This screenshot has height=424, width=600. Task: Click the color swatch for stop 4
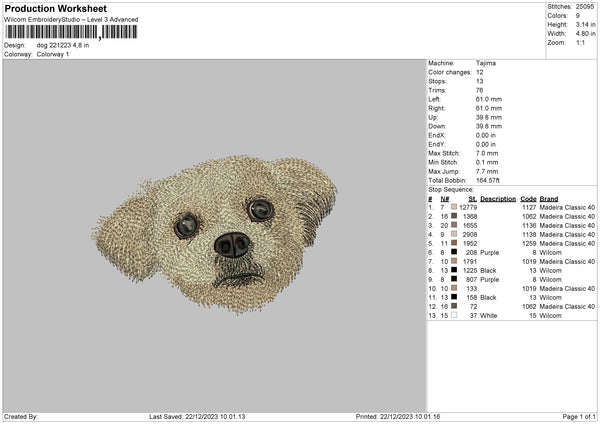456,234
